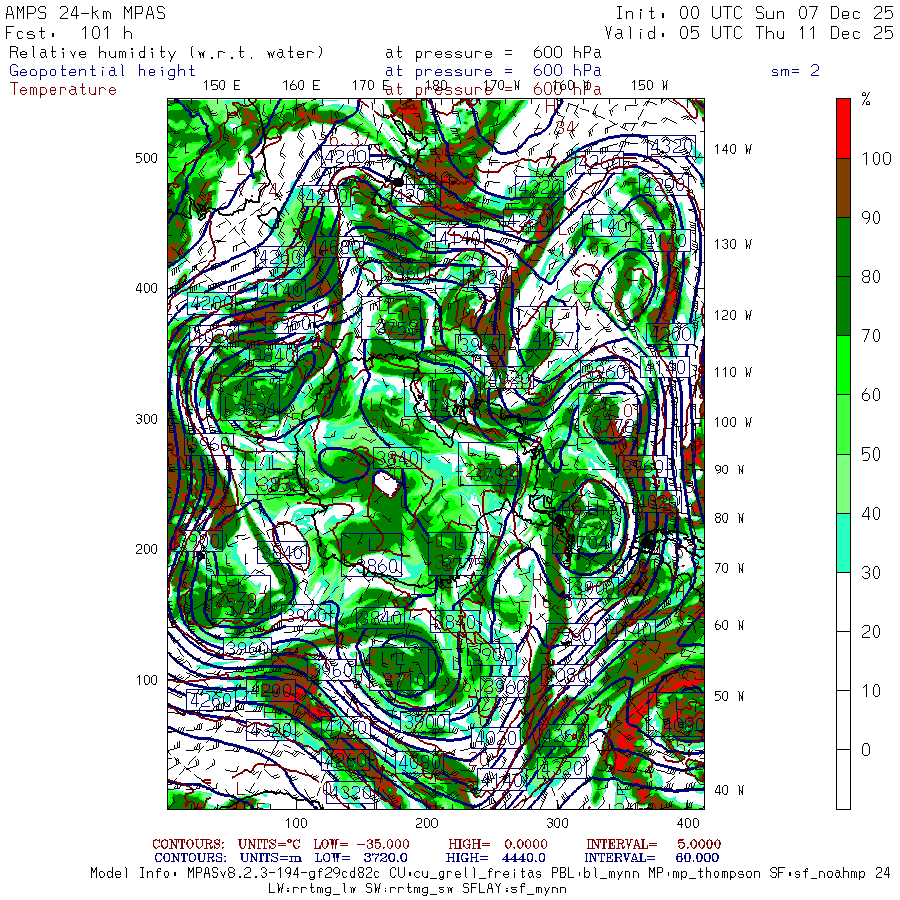Click the 'Valid: 05 UTC Thu 11 Dec 25' text
This screenshot has width=900, height=900.
coord(749,33)
